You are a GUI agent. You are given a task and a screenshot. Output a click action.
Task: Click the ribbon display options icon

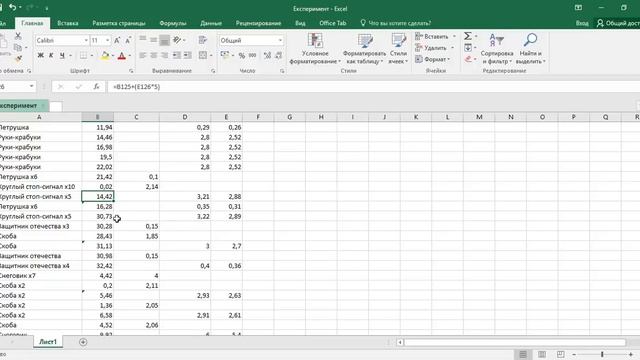[x=578, y=8]
